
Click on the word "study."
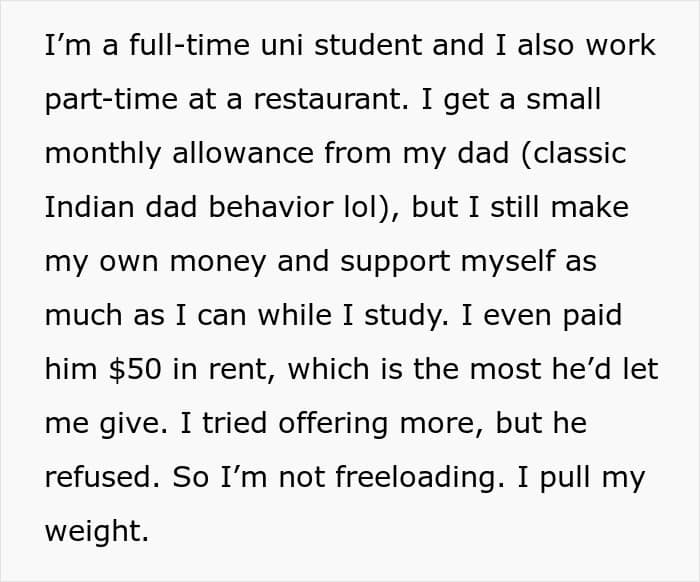[x=407, y=317]
